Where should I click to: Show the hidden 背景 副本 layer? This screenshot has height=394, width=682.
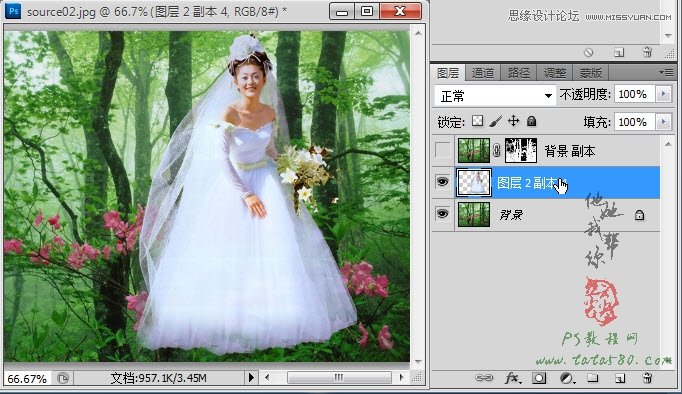tap(443, 150)
